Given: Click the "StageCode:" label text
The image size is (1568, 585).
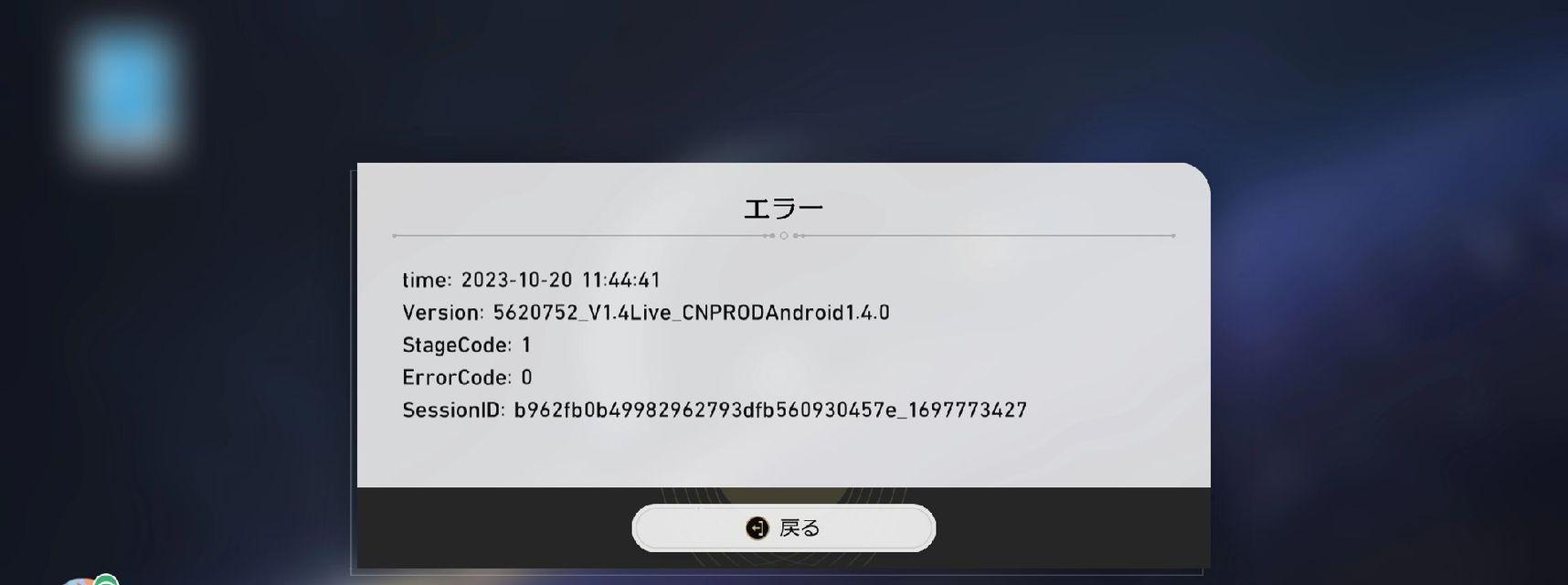Looking at the screenshot, I should point(457,345).
